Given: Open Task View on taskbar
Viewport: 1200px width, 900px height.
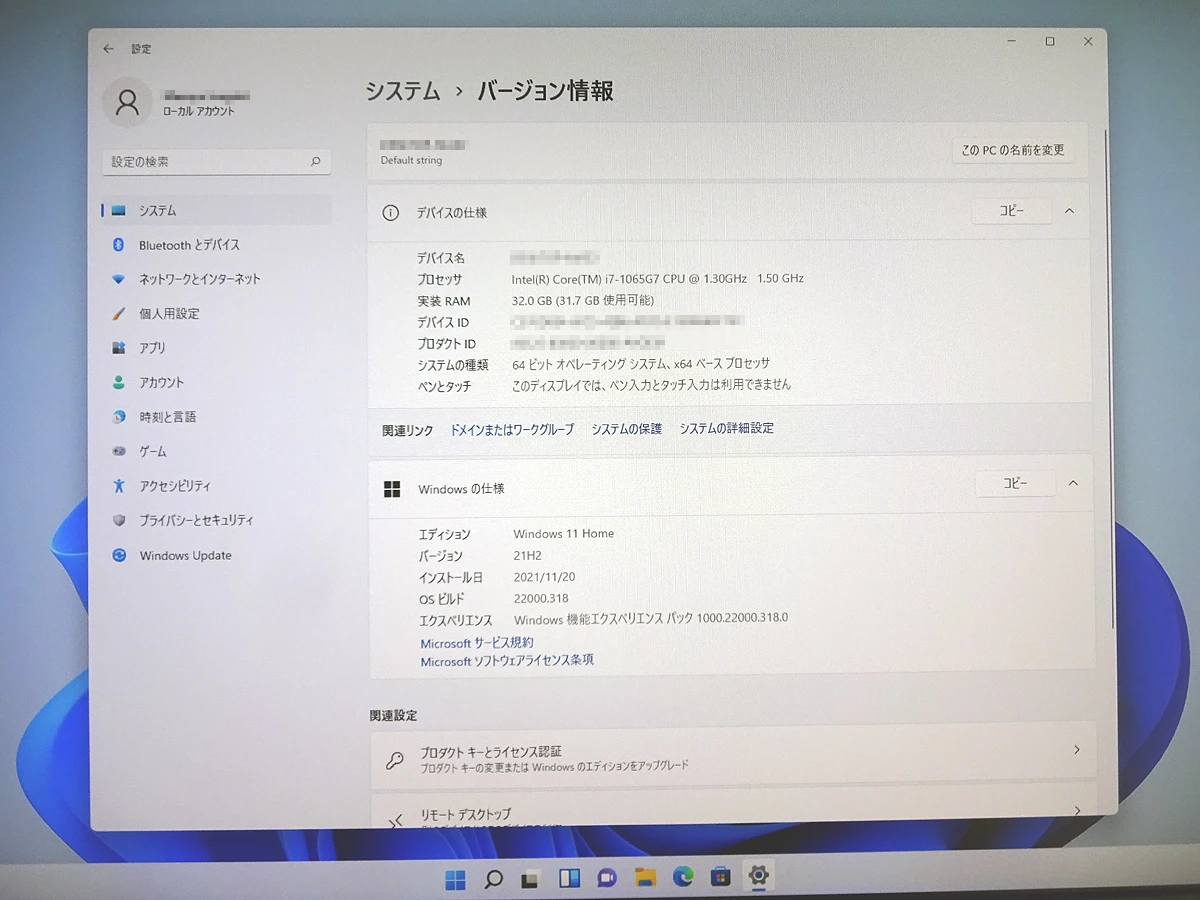Looking at the screenshot, I should (x=531, y=879).
